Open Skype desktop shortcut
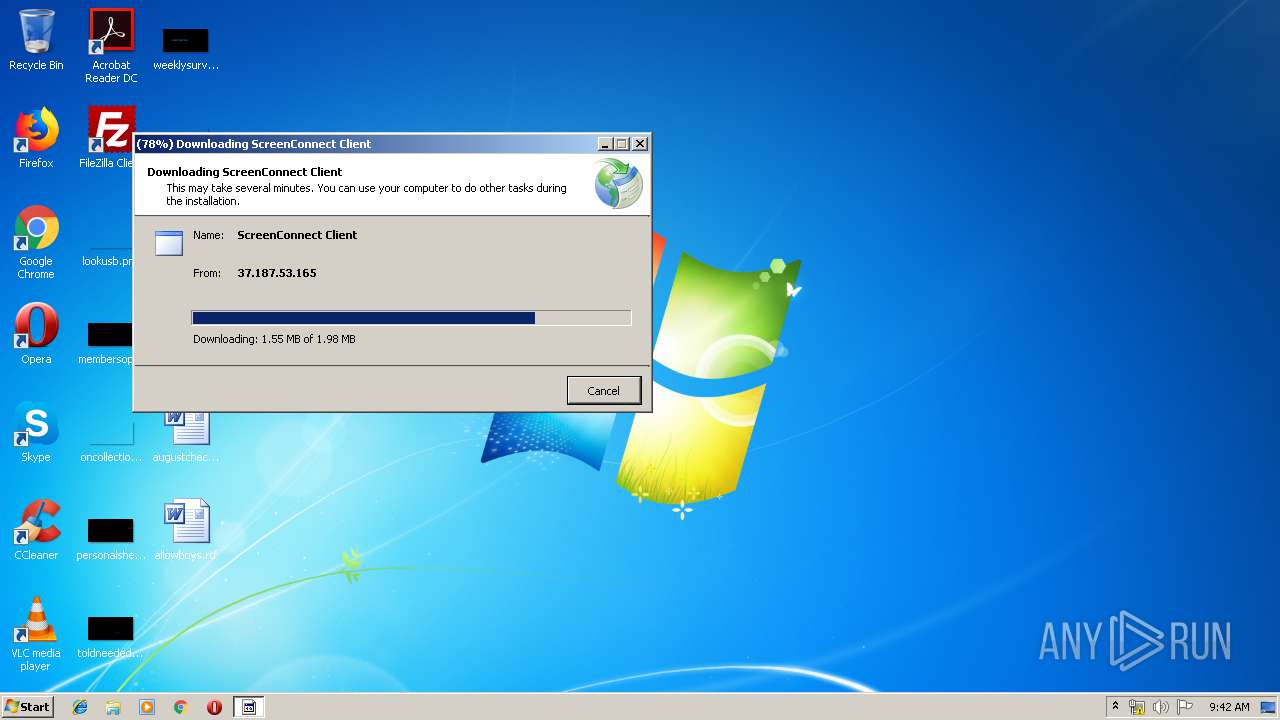1280x720 pixels. pyautogui.click(x=36, y=432)
